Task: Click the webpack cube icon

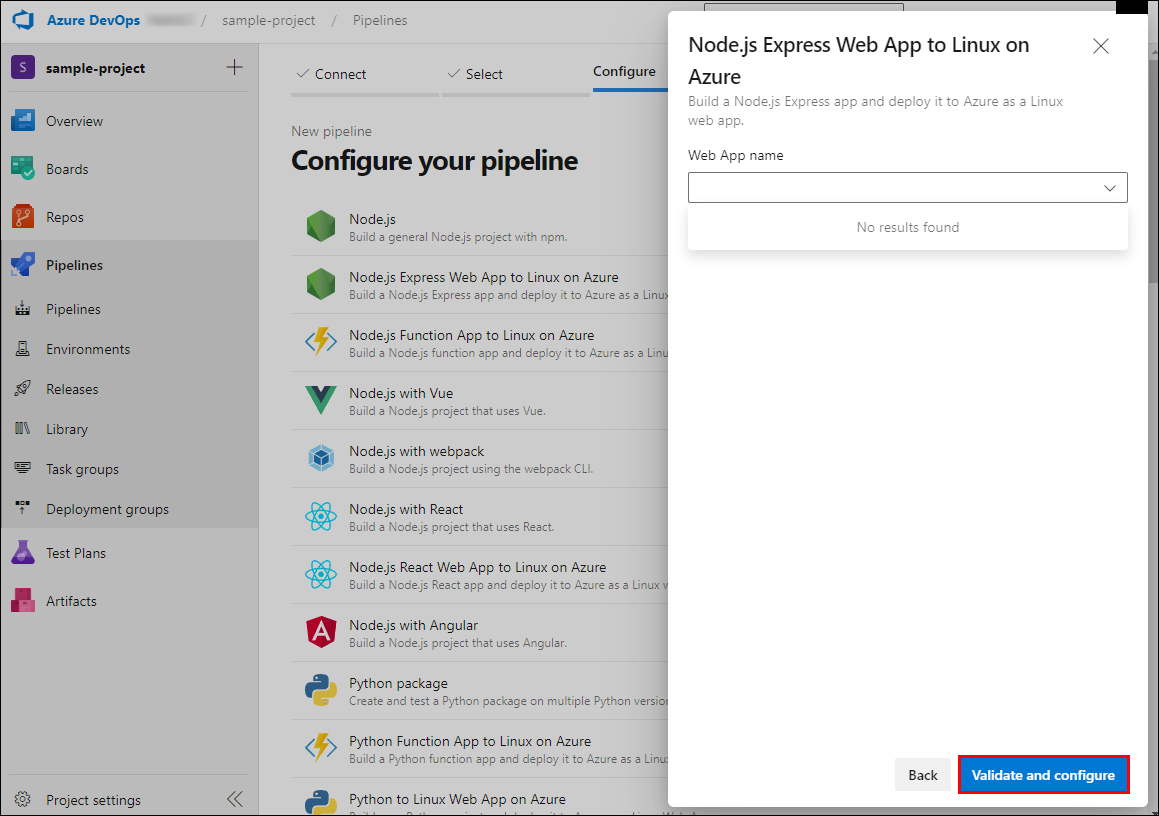Action: pos(321,458)
